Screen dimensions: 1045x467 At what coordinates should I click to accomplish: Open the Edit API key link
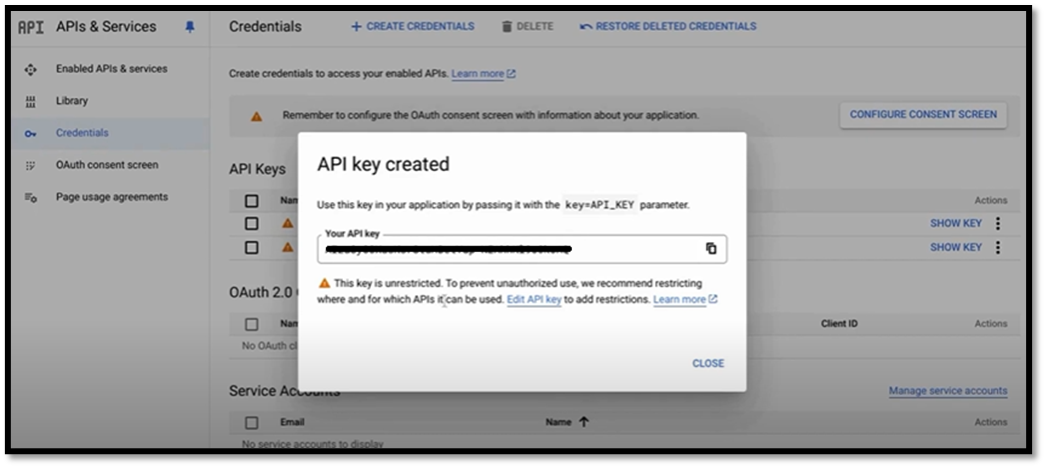pyautogui.click(x=534, y=300)
